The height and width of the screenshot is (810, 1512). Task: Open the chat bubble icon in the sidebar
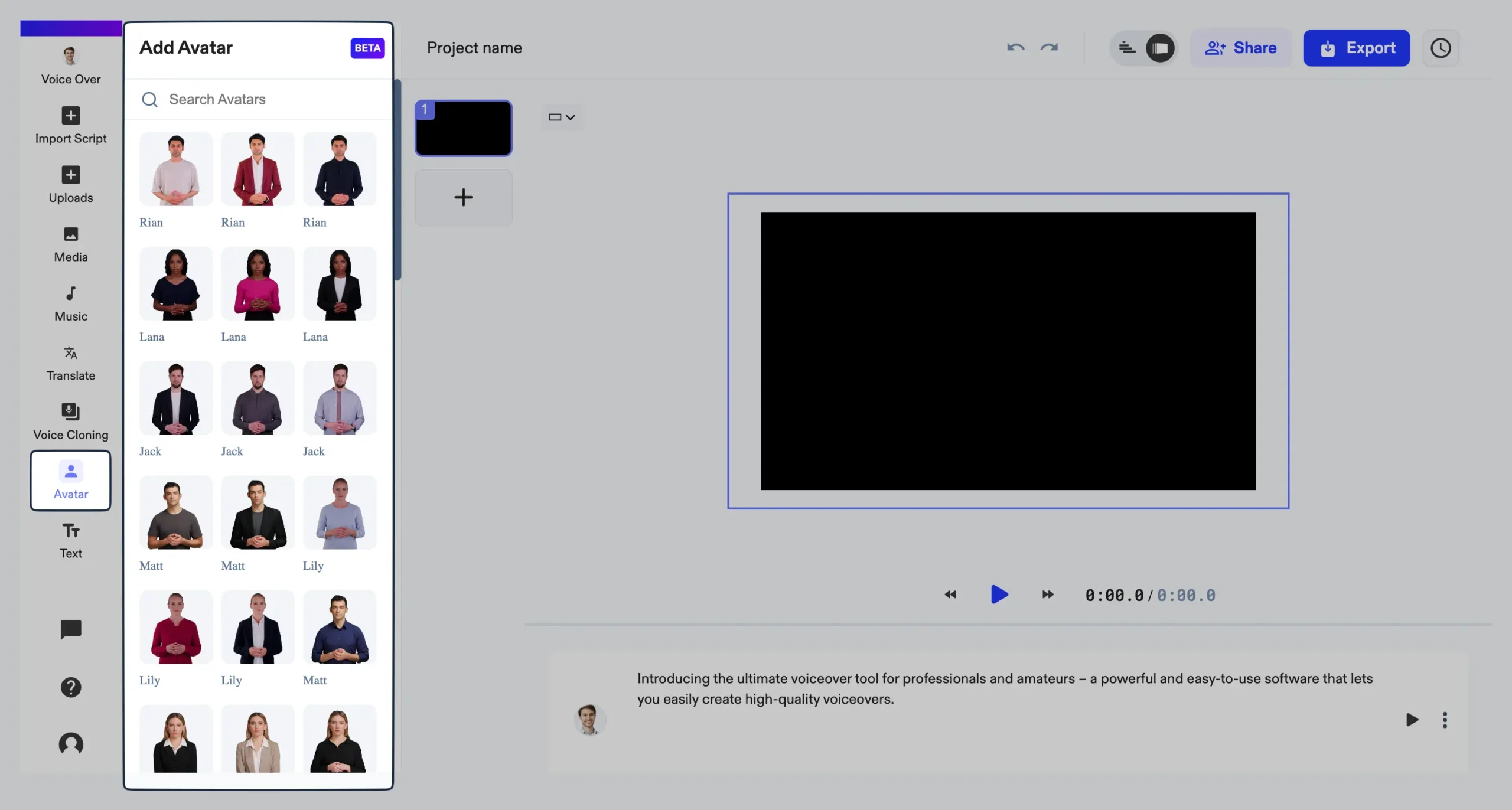71,629
